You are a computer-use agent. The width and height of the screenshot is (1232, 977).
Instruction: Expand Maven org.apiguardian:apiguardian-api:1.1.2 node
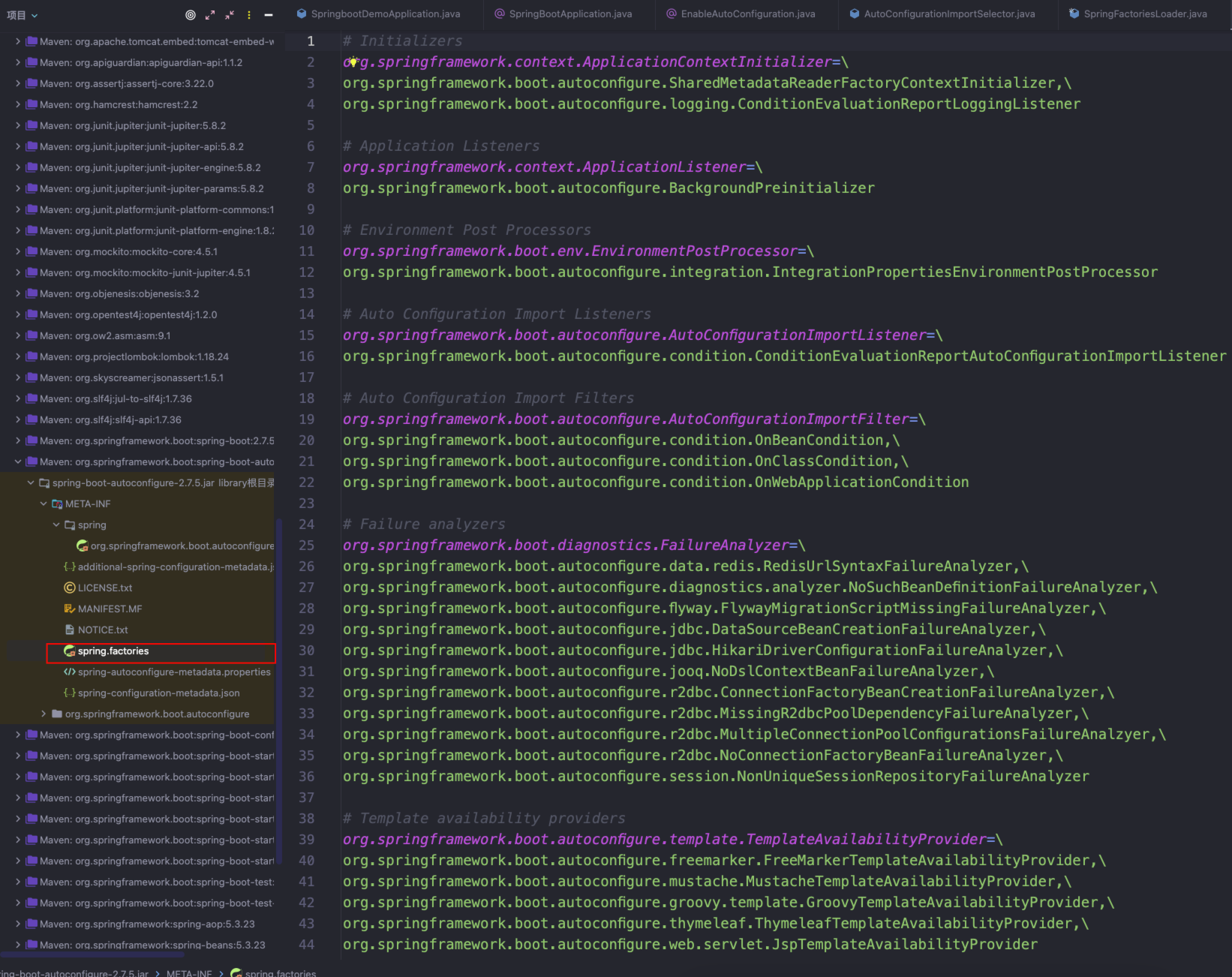coord(18,63)
